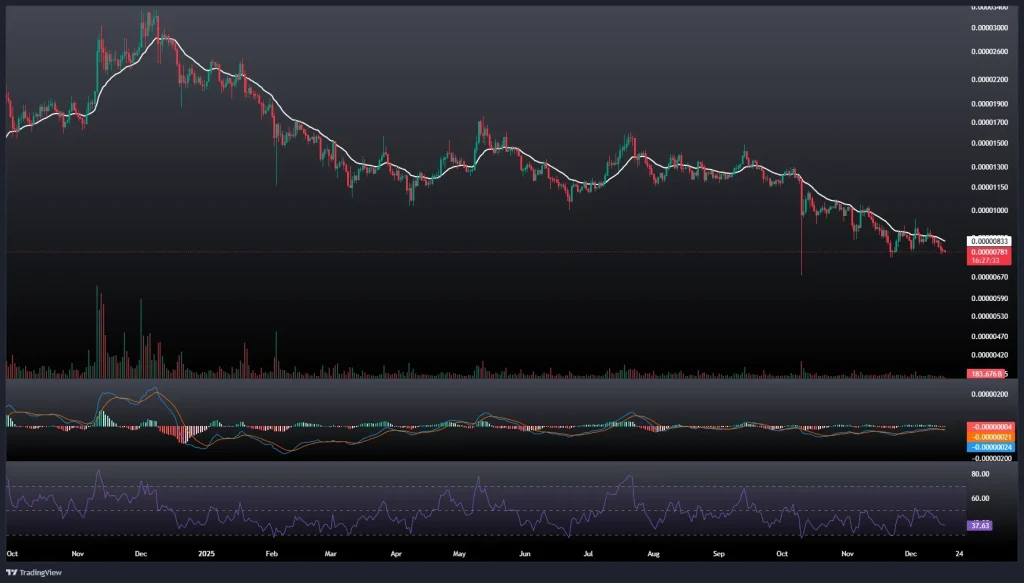Click the 0.00003000 price scale level
The image size is (1024, 583).
coord(988,27)
